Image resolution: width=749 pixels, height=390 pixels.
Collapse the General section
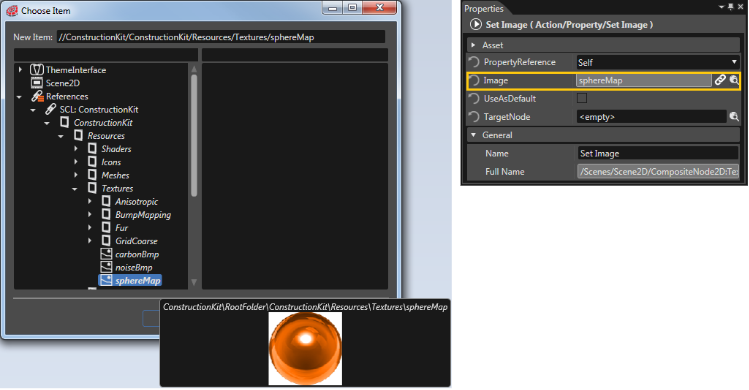point(473,135)
